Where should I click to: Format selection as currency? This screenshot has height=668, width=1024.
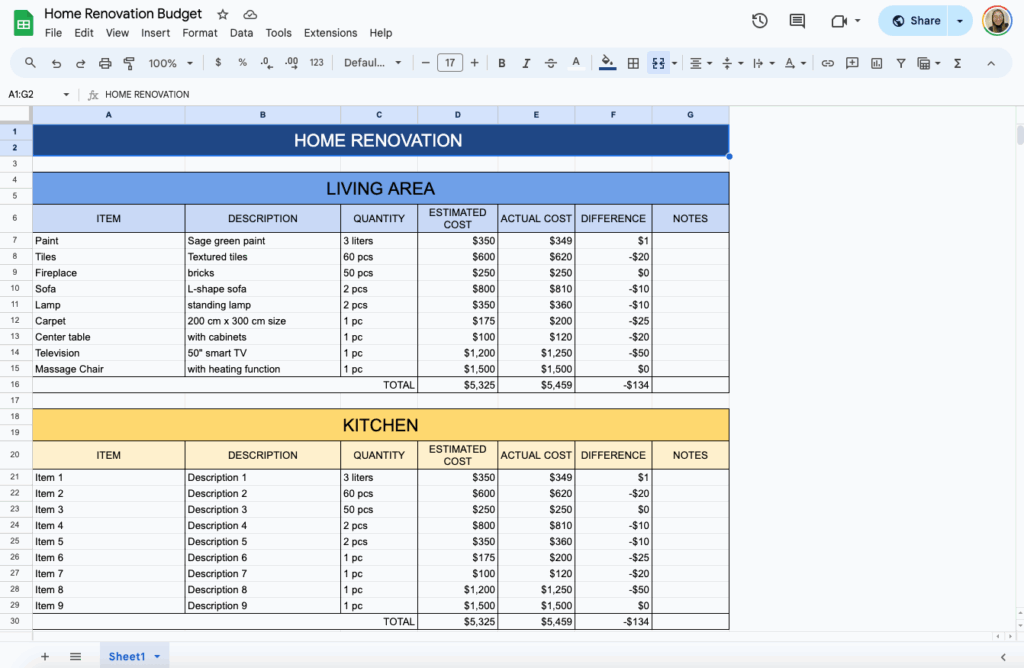pyautogui.click(x=217, y=62)
